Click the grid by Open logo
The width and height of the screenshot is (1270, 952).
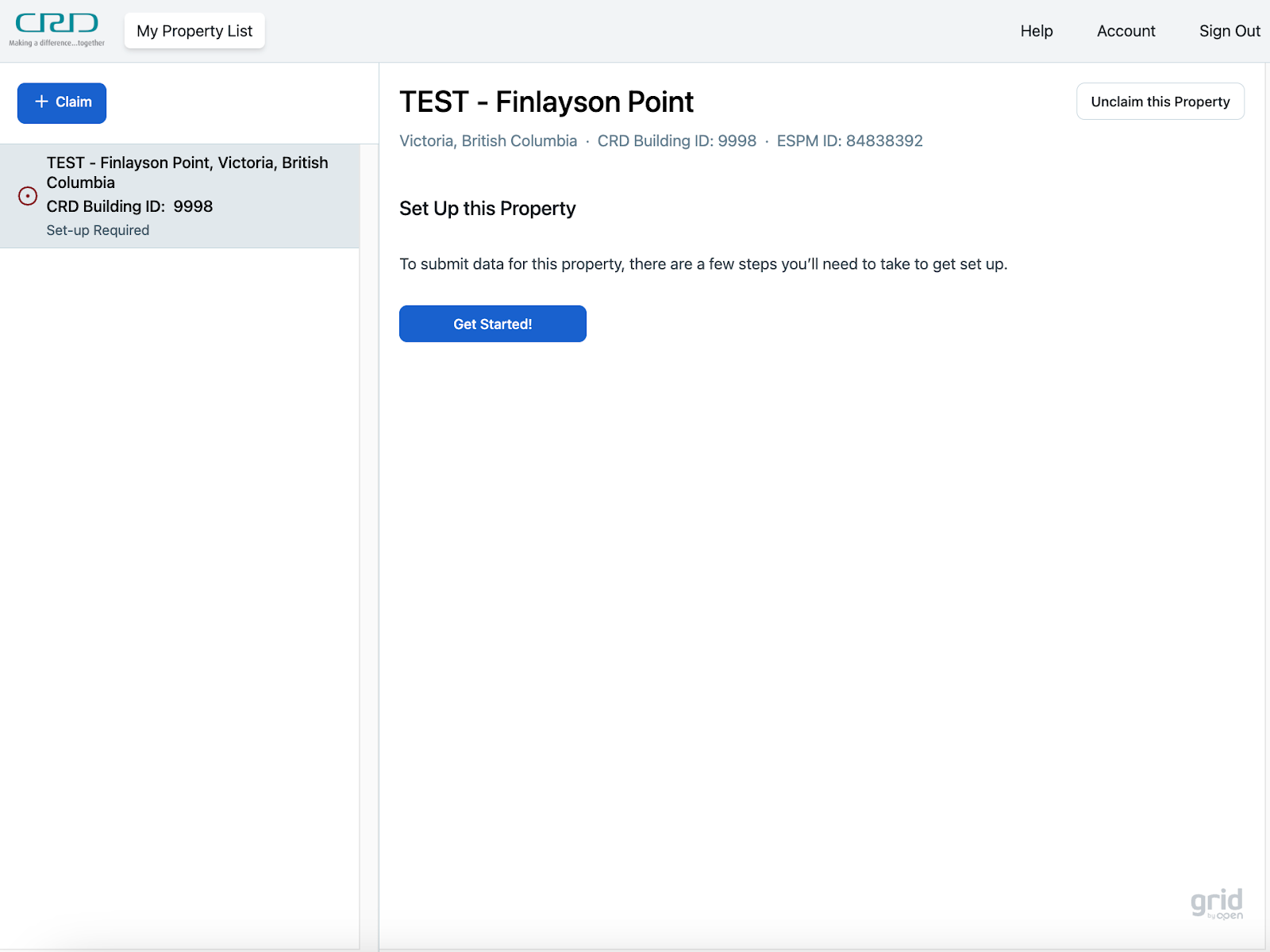1216,903
